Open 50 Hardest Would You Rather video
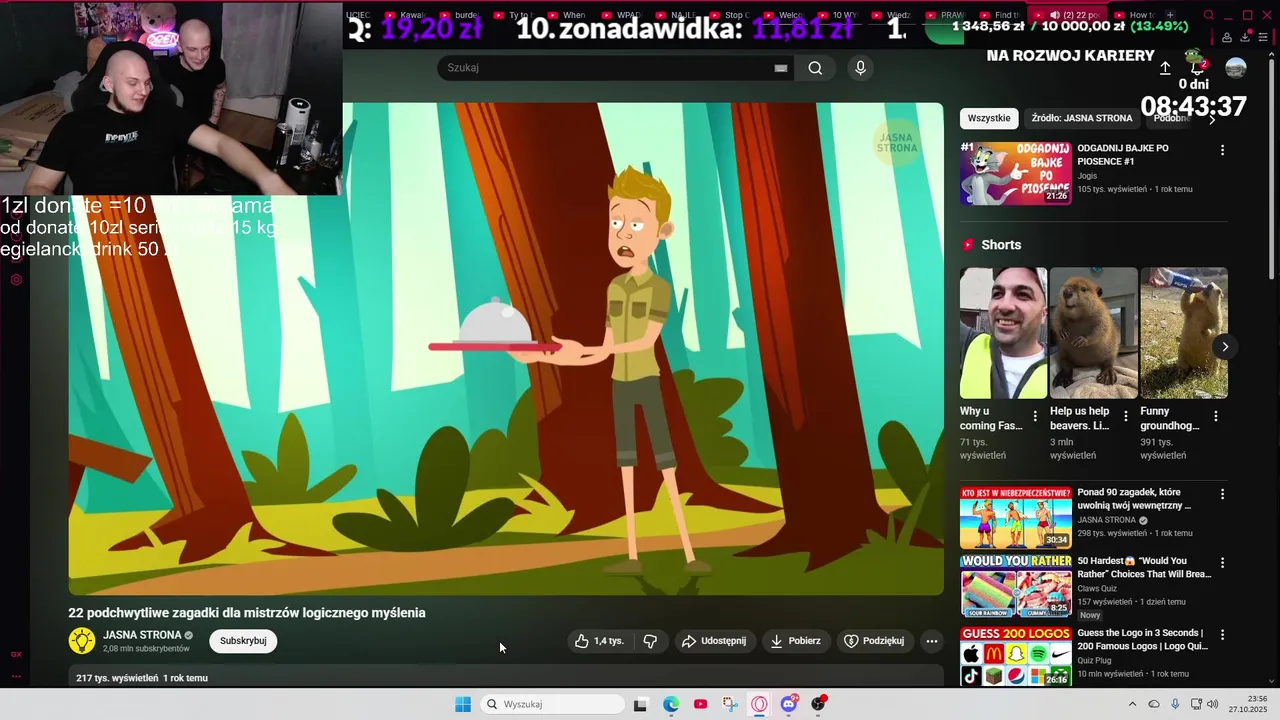Image resolution: width=1280 pixels, height=720 pixels. (x=1144, y=567)
